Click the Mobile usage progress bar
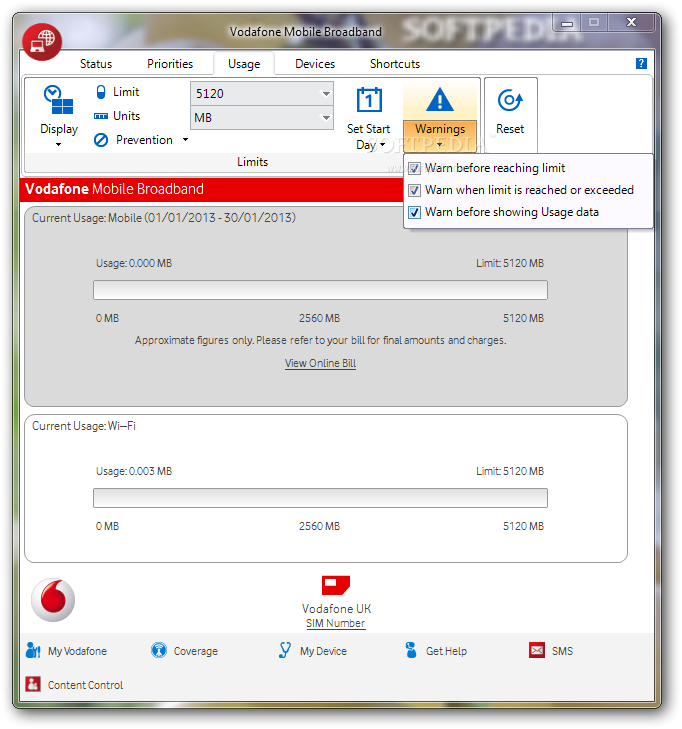 (320, 290)
